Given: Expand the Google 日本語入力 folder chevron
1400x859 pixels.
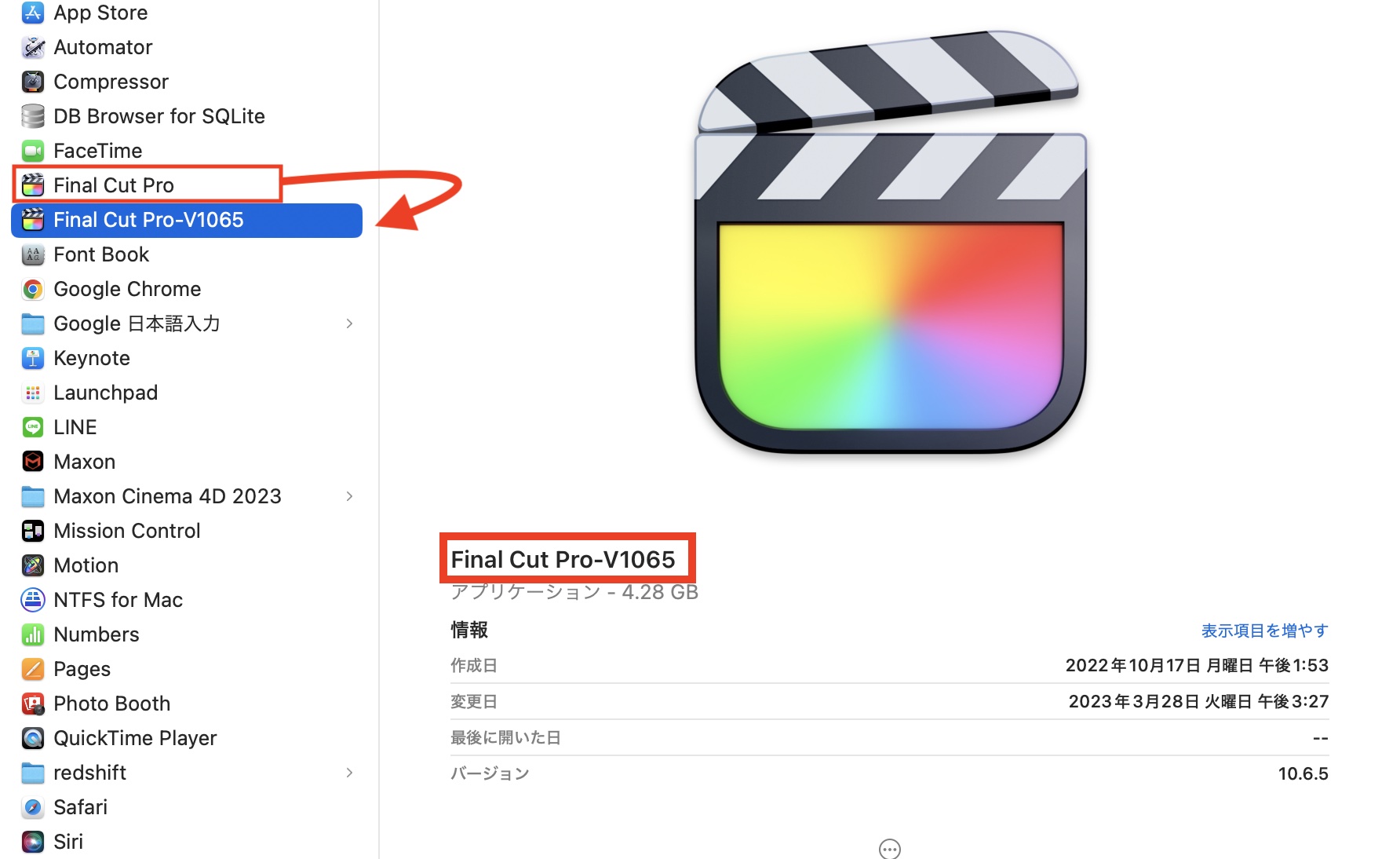Looking at the screenshot, I should pyautogui.click(x=349, y=323).
